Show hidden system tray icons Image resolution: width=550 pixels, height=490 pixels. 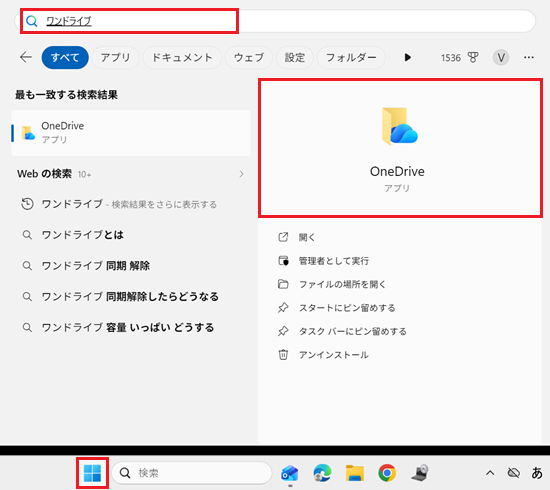490,473
